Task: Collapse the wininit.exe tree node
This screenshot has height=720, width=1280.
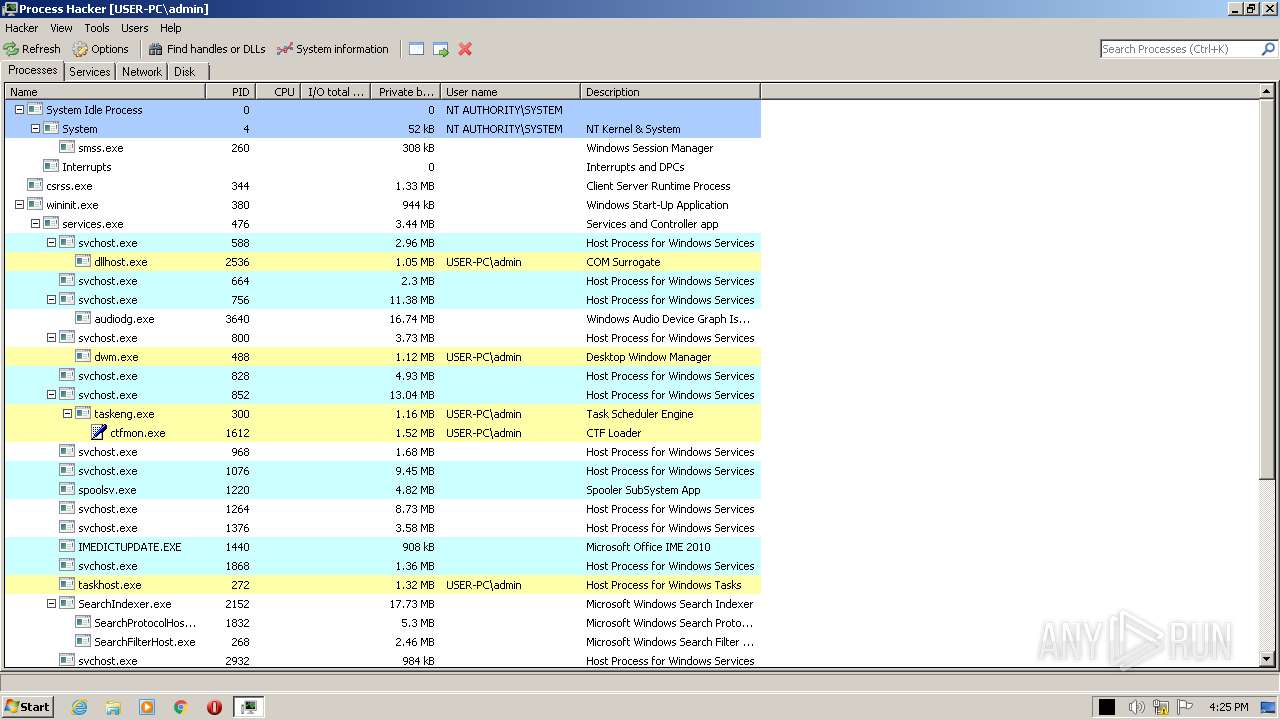Action: tap(19, 205)
